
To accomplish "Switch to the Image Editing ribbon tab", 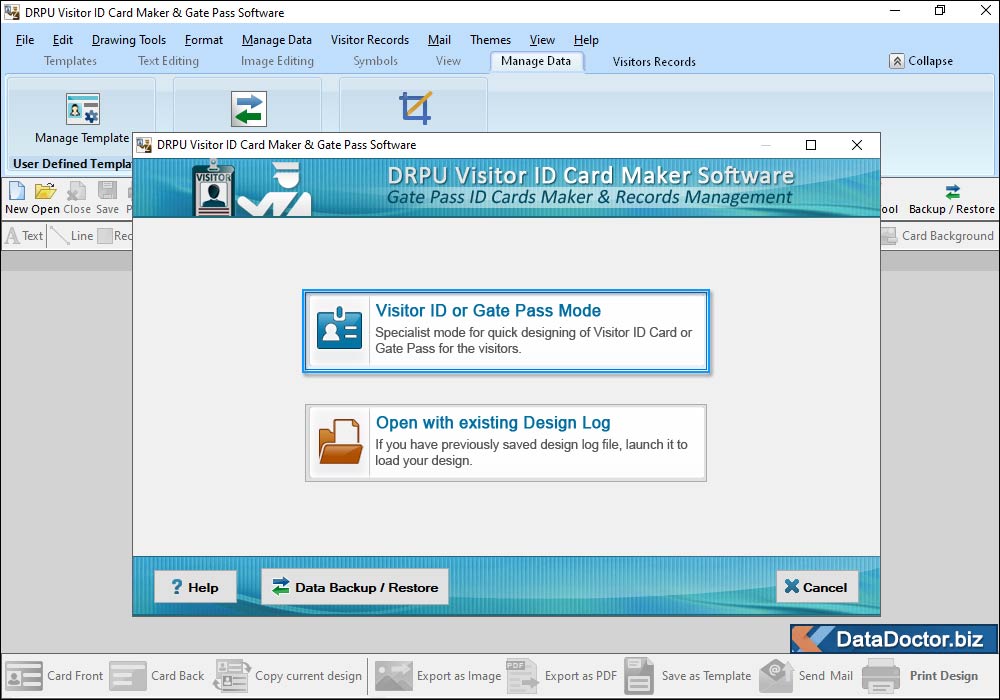I will pyautogui.click(x=277, y=61).
